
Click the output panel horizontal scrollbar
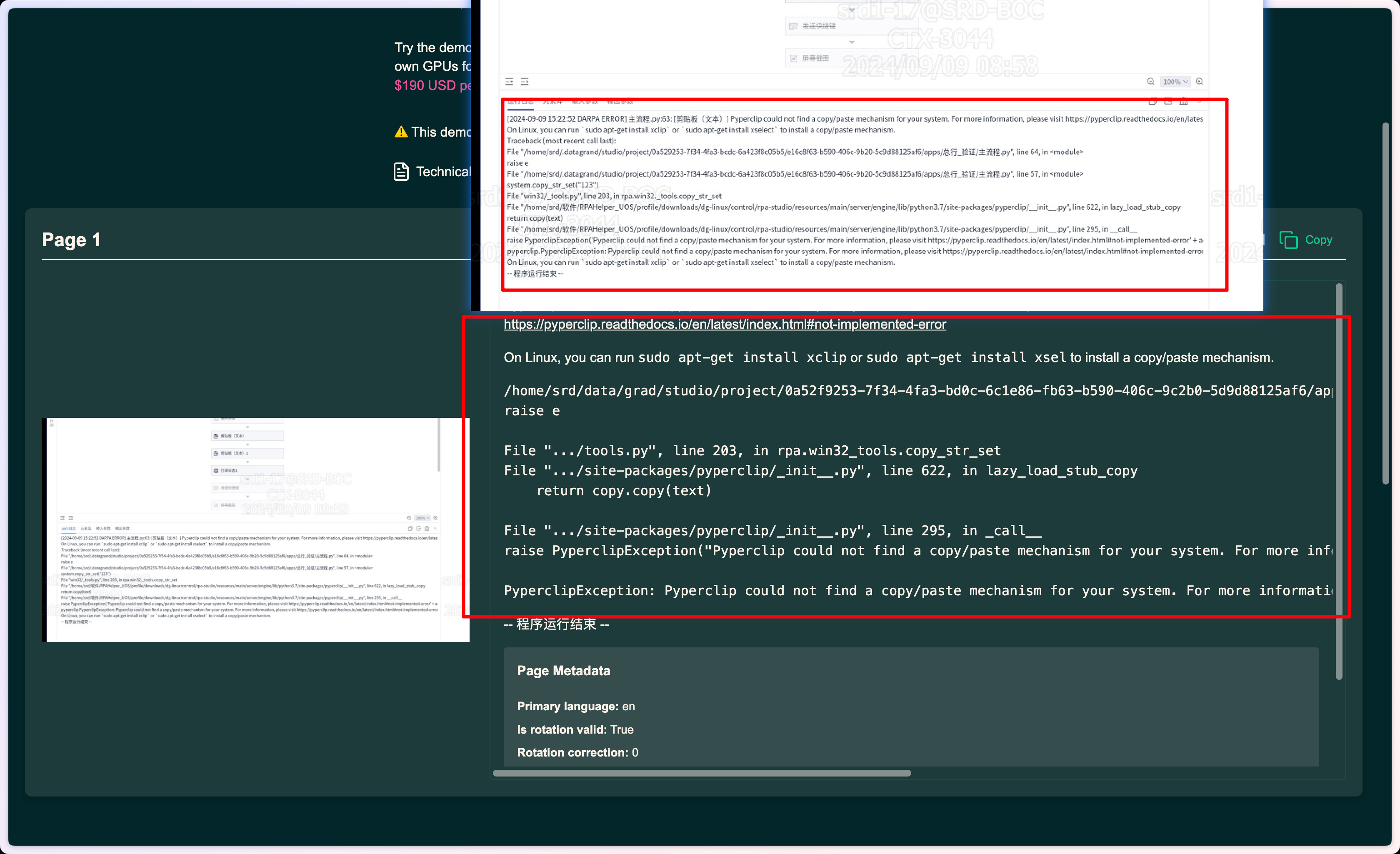(x=702, y=773)
